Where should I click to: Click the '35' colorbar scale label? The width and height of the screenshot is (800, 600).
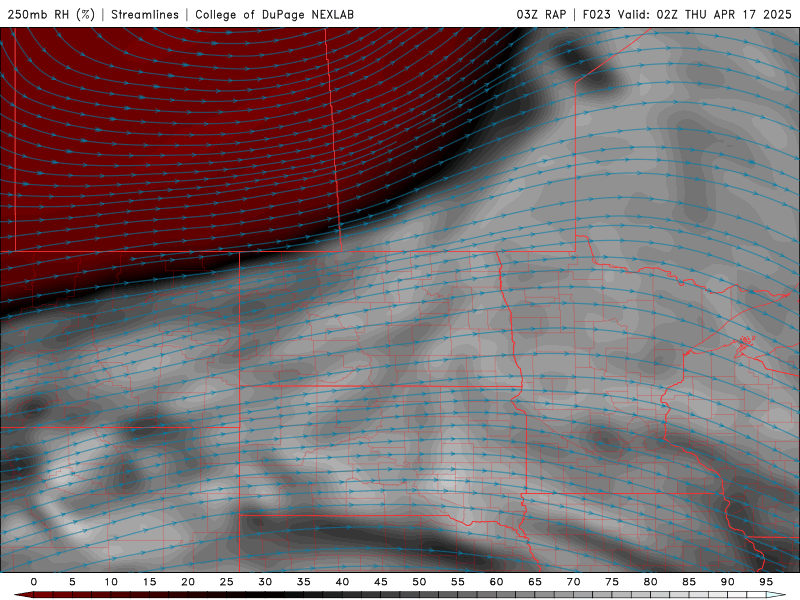(x=303, y=582)
